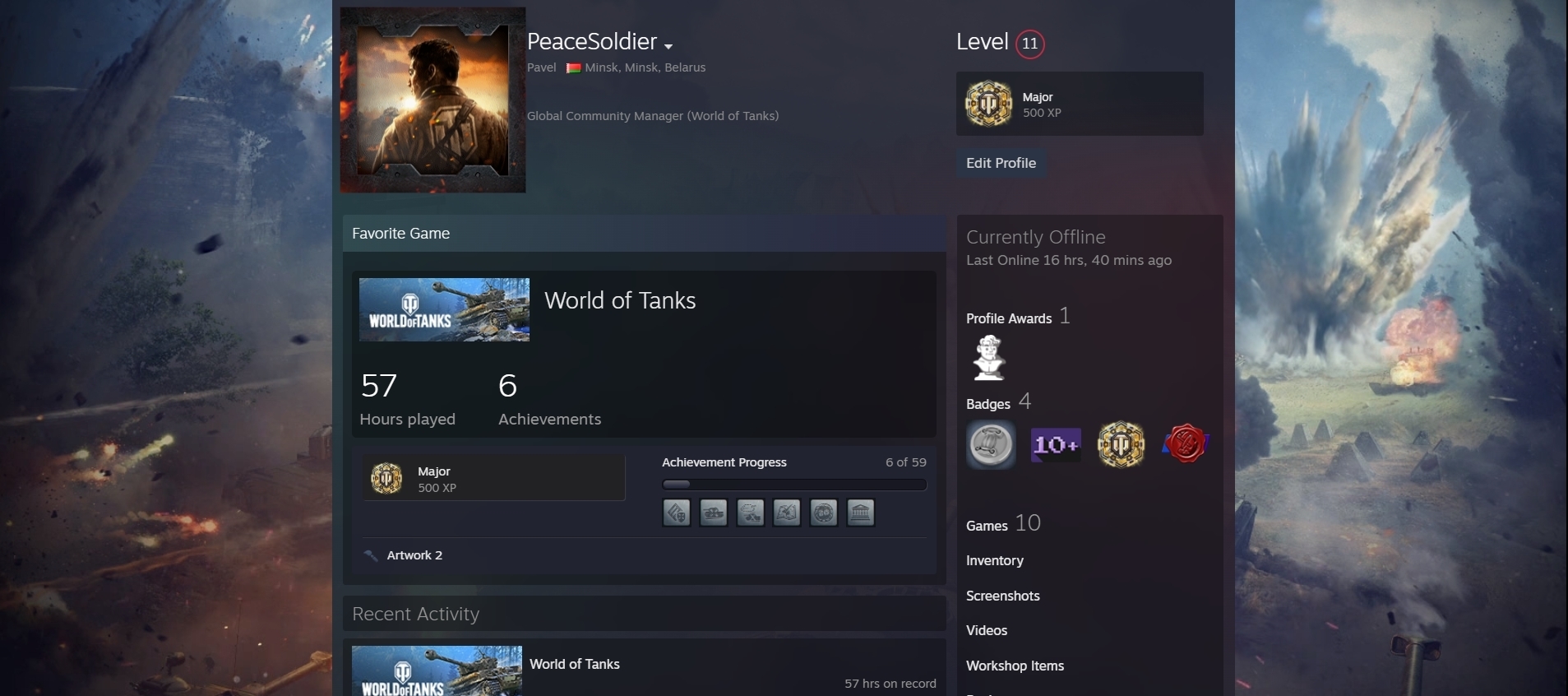Select the round medallion achievement icon
This screenshot has width=1568, height=696.
[824, 513]
